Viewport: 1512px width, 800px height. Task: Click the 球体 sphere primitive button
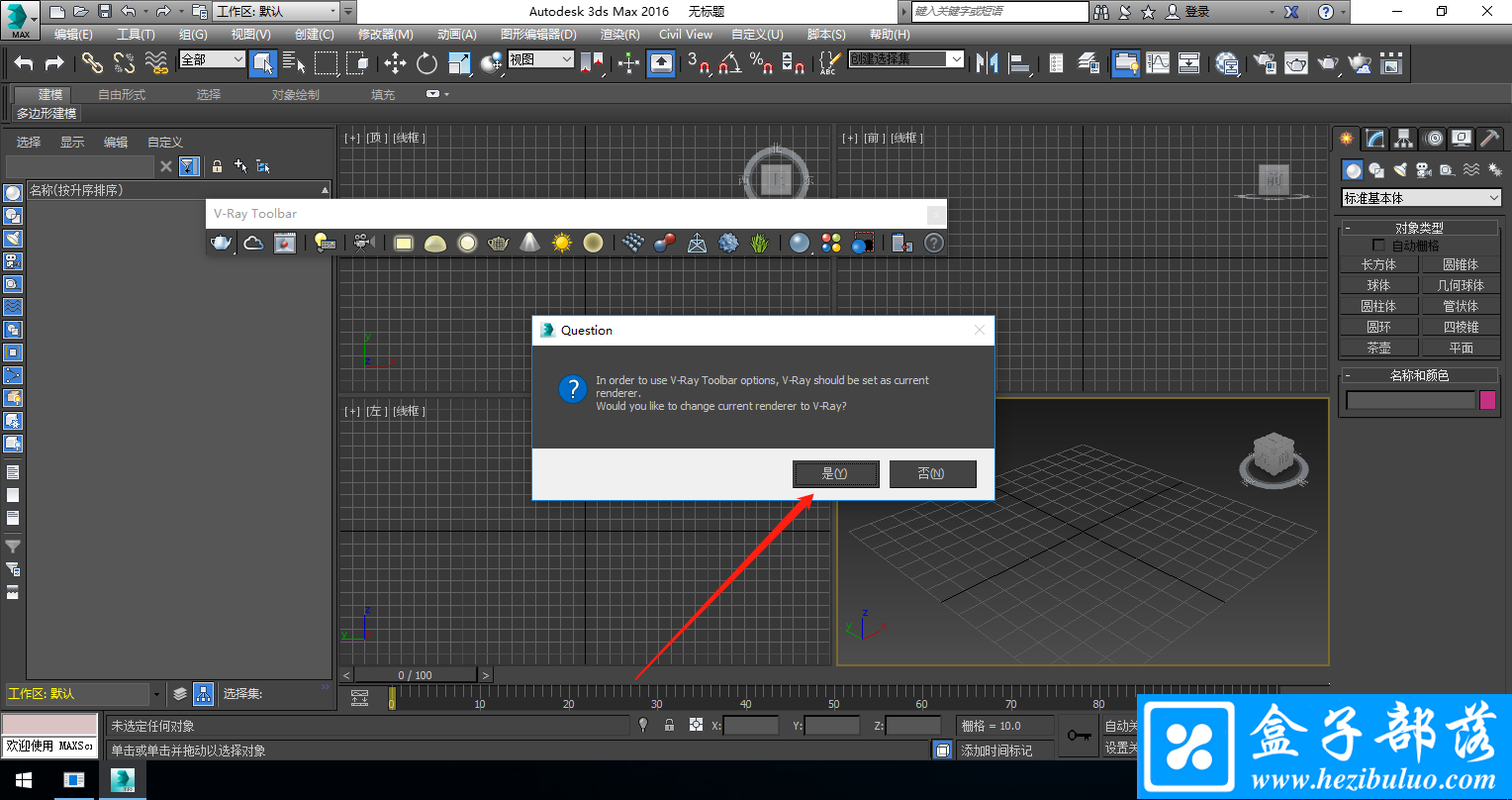(x=1378, y=285)
